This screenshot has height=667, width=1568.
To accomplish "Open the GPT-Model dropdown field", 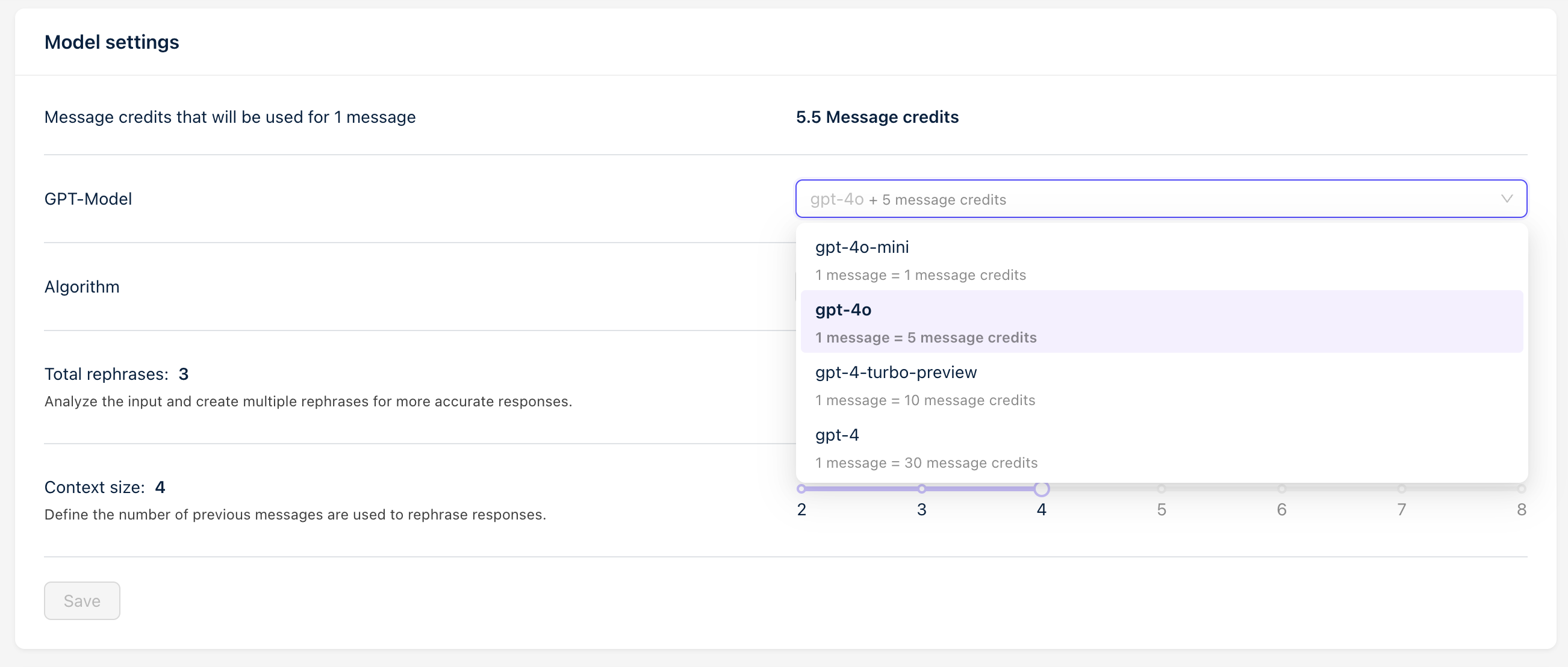I will [x=1161, y=199].
